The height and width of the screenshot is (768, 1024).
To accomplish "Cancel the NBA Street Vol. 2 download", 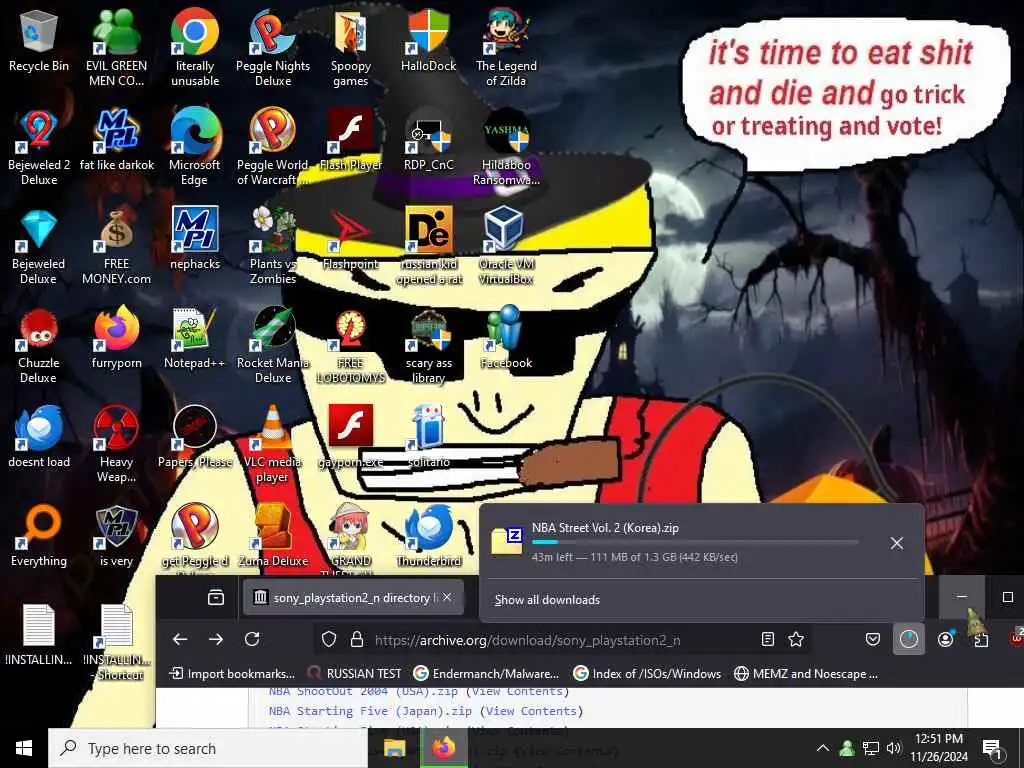I will tap(897, 543).
